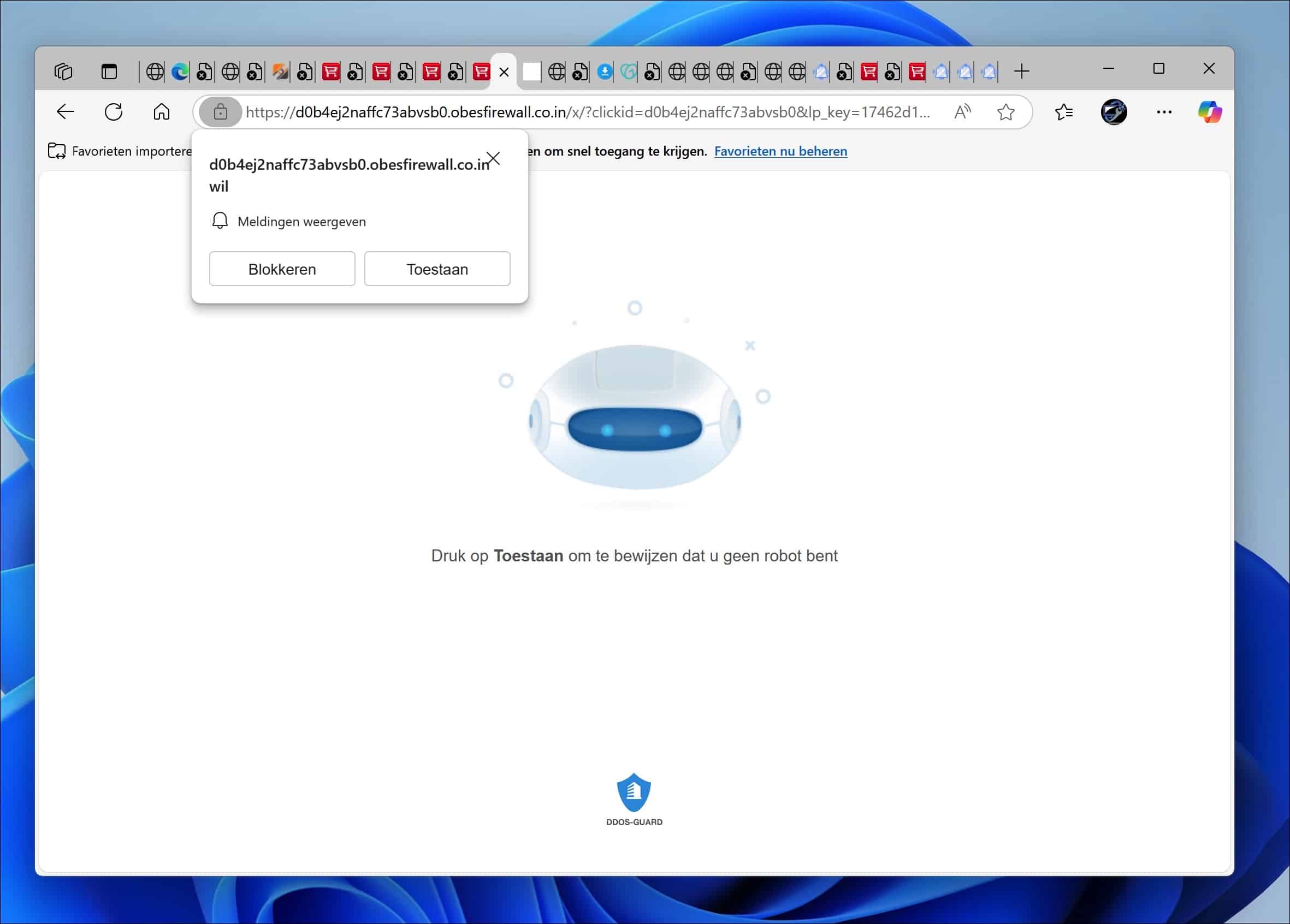Open the favorites list icon
The height and width of the screenshot is (924, 1290).
pyautogui.click(x=1063, y=112)
